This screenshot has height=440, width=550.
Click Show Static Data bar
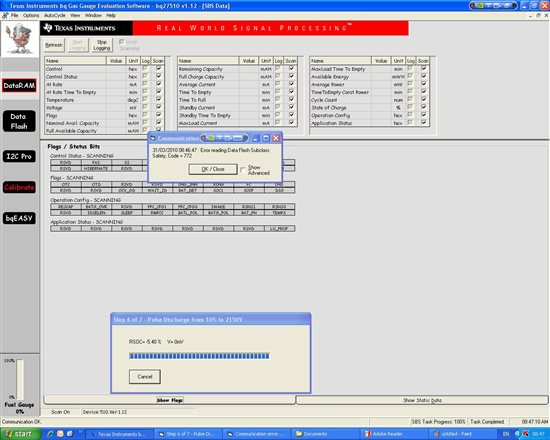[422, 400]
